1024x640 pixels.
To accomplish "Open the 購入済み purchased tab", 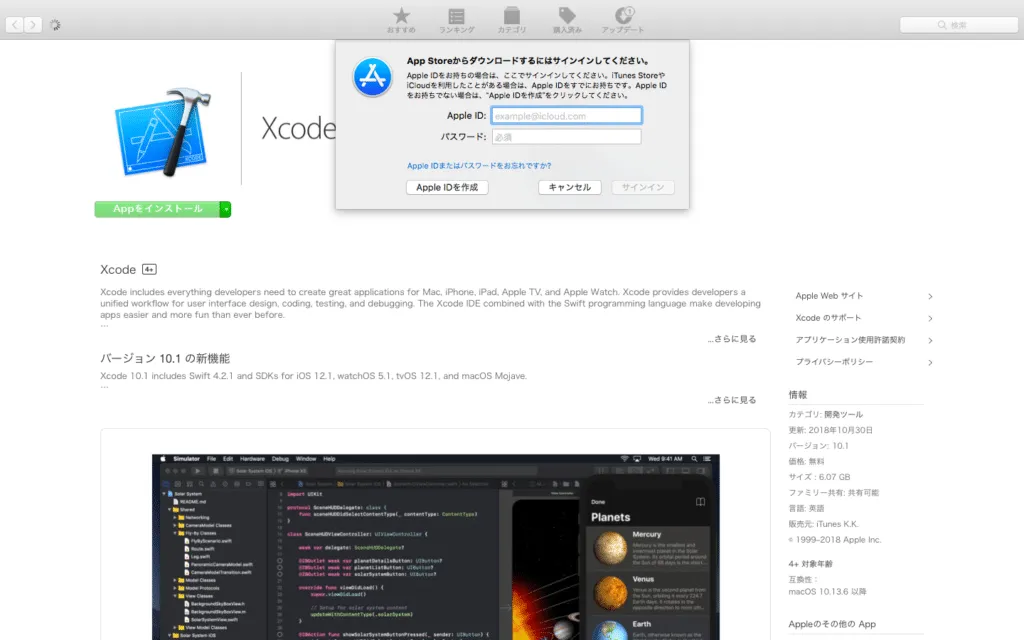I will coord(567,20).
